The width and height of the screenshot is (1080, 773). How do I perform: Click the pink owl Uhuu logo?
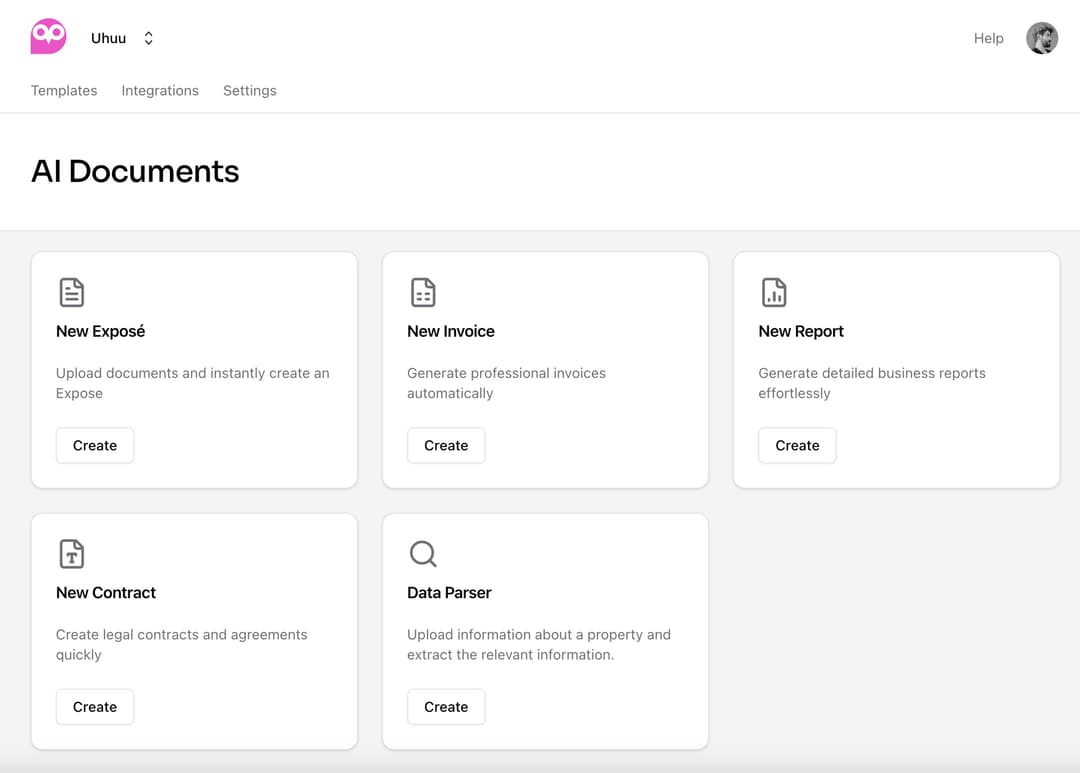click(48, 37)
